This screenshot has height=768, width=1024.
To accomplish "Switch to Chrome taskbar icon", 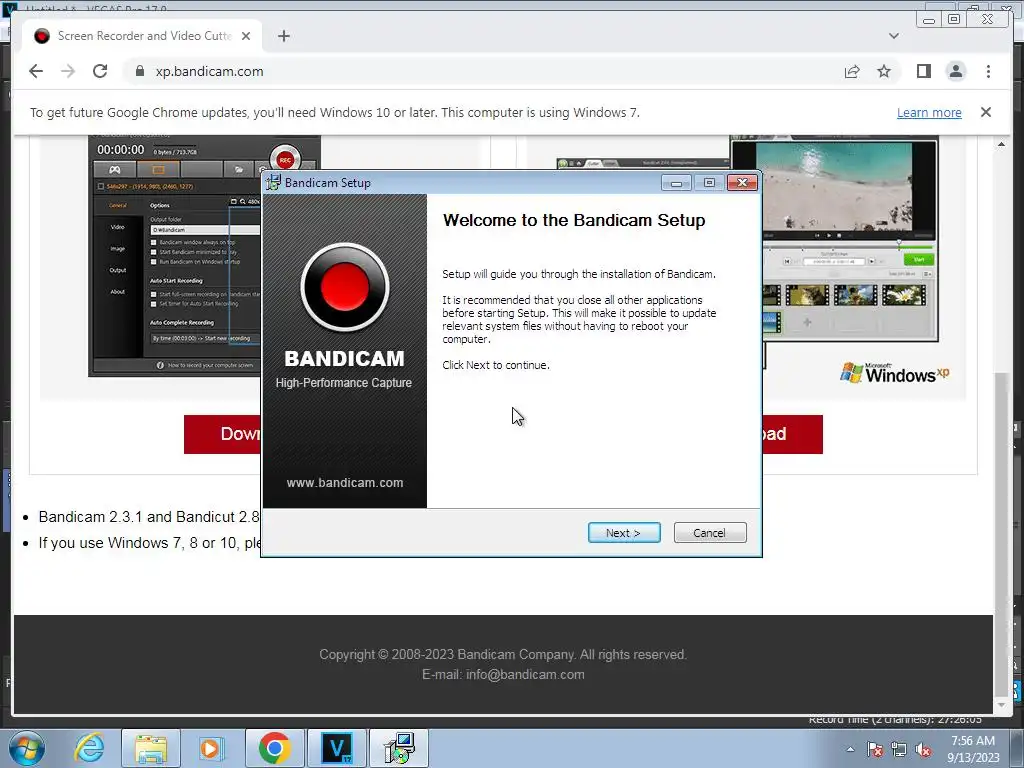I will click(x=274, y=748).
